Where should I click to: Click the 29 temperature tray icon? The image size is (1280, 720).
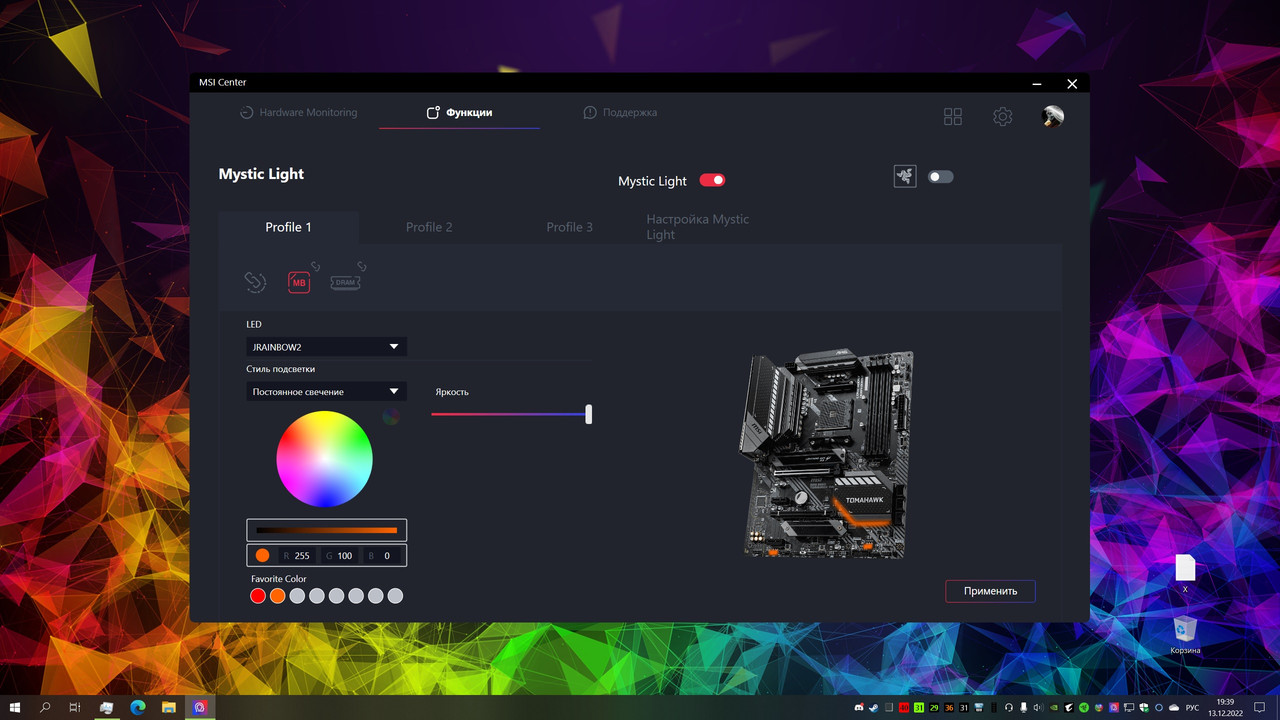pyautogui.click(x=934, y=708)
